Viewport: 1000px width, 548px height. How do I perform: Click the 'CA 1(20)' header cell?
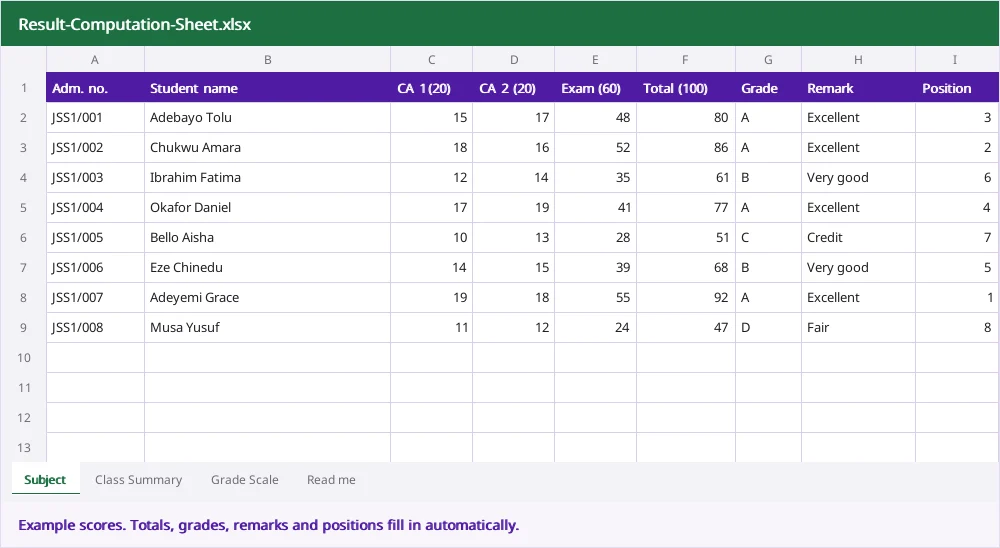click(x=431, y=87)
